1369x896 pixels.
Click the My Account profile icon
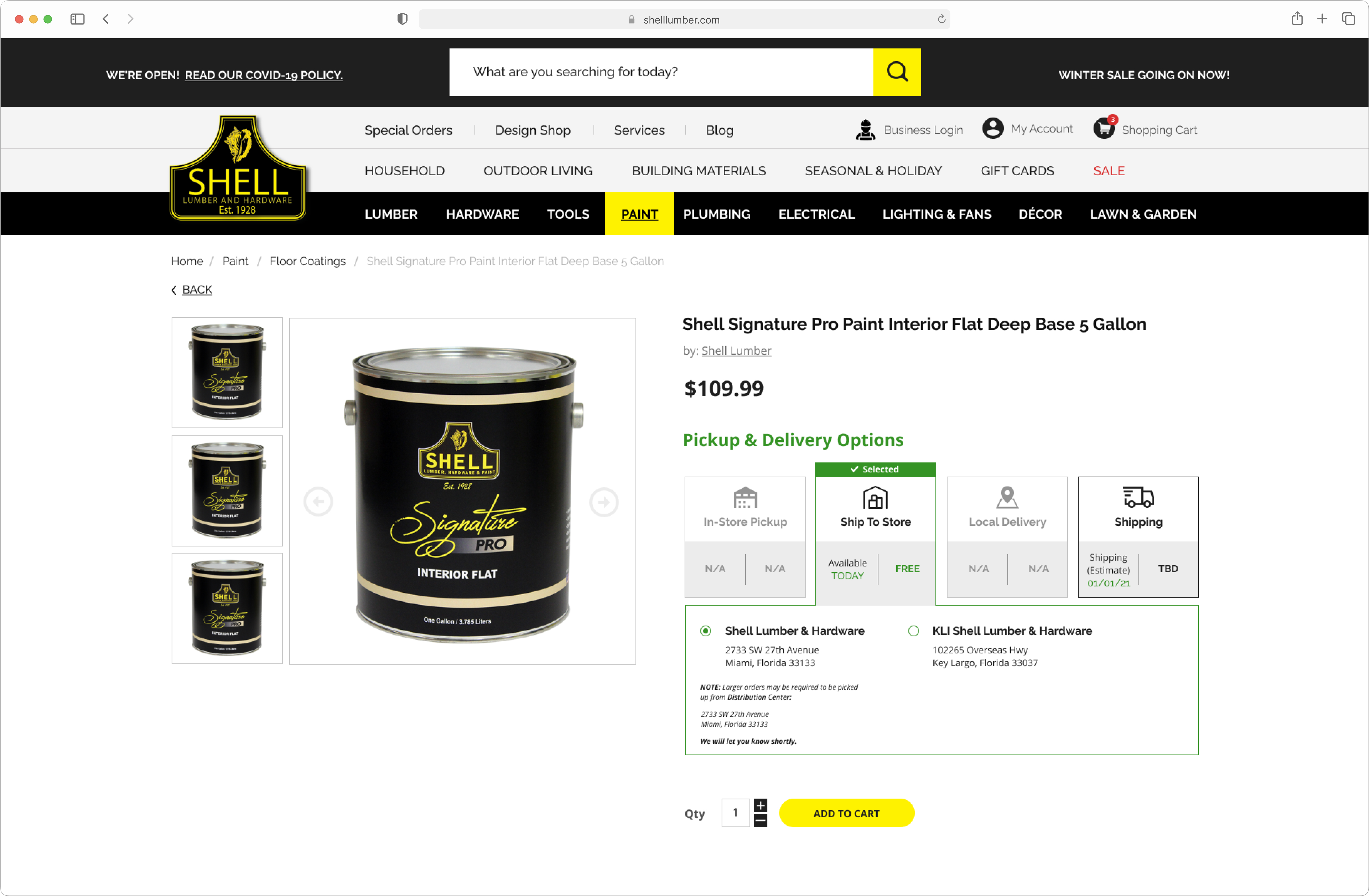pos(992,128)
